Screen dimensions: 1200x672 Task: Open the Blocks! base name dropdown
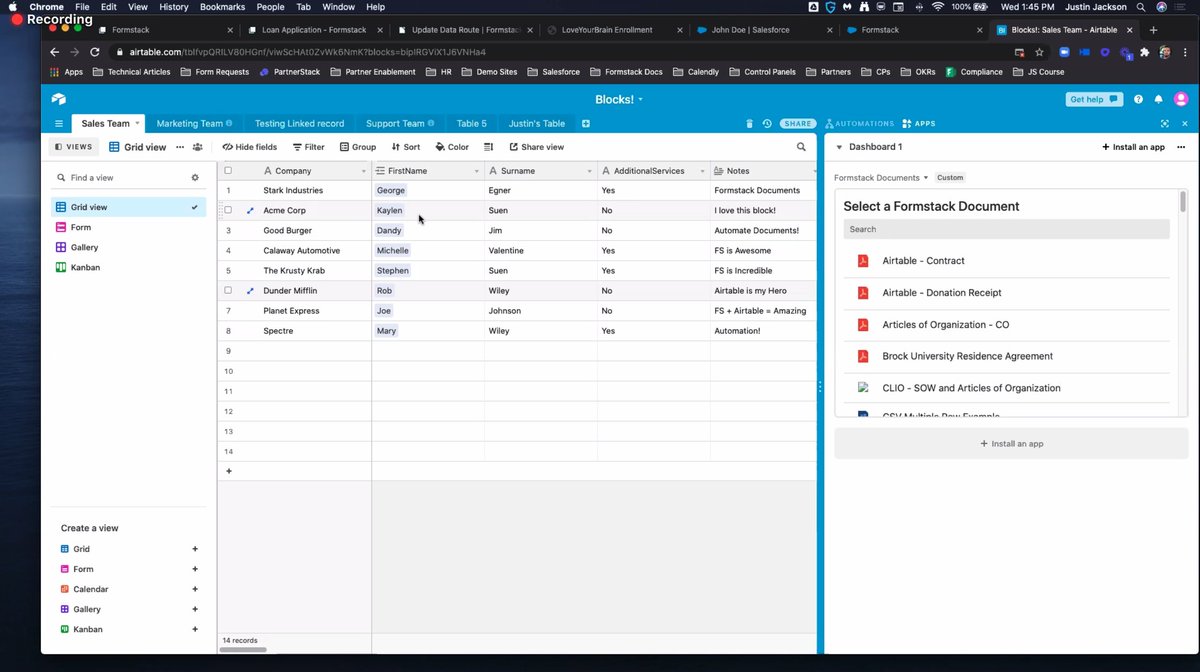619,99
